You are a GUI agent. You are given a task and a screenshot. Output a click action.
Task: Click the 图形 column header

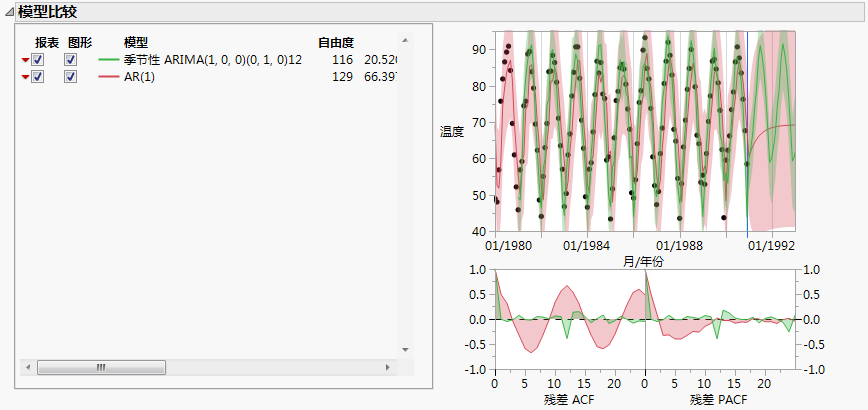point(80,42)
